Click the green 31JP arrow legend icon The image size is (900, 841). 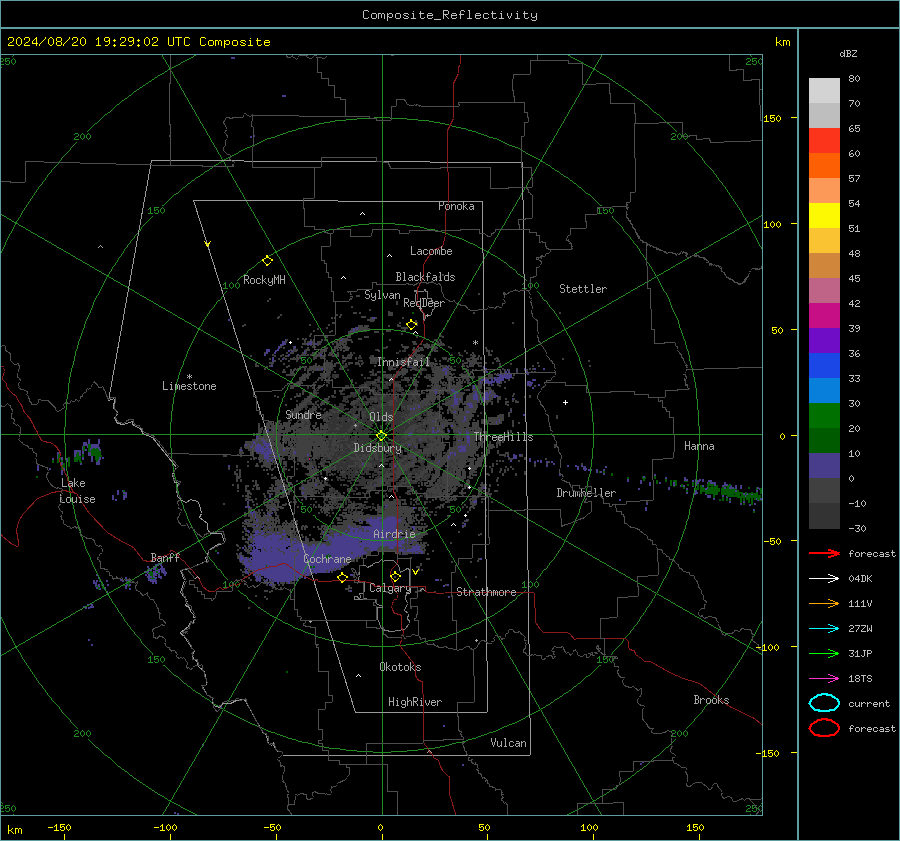(x=824, y=653)
